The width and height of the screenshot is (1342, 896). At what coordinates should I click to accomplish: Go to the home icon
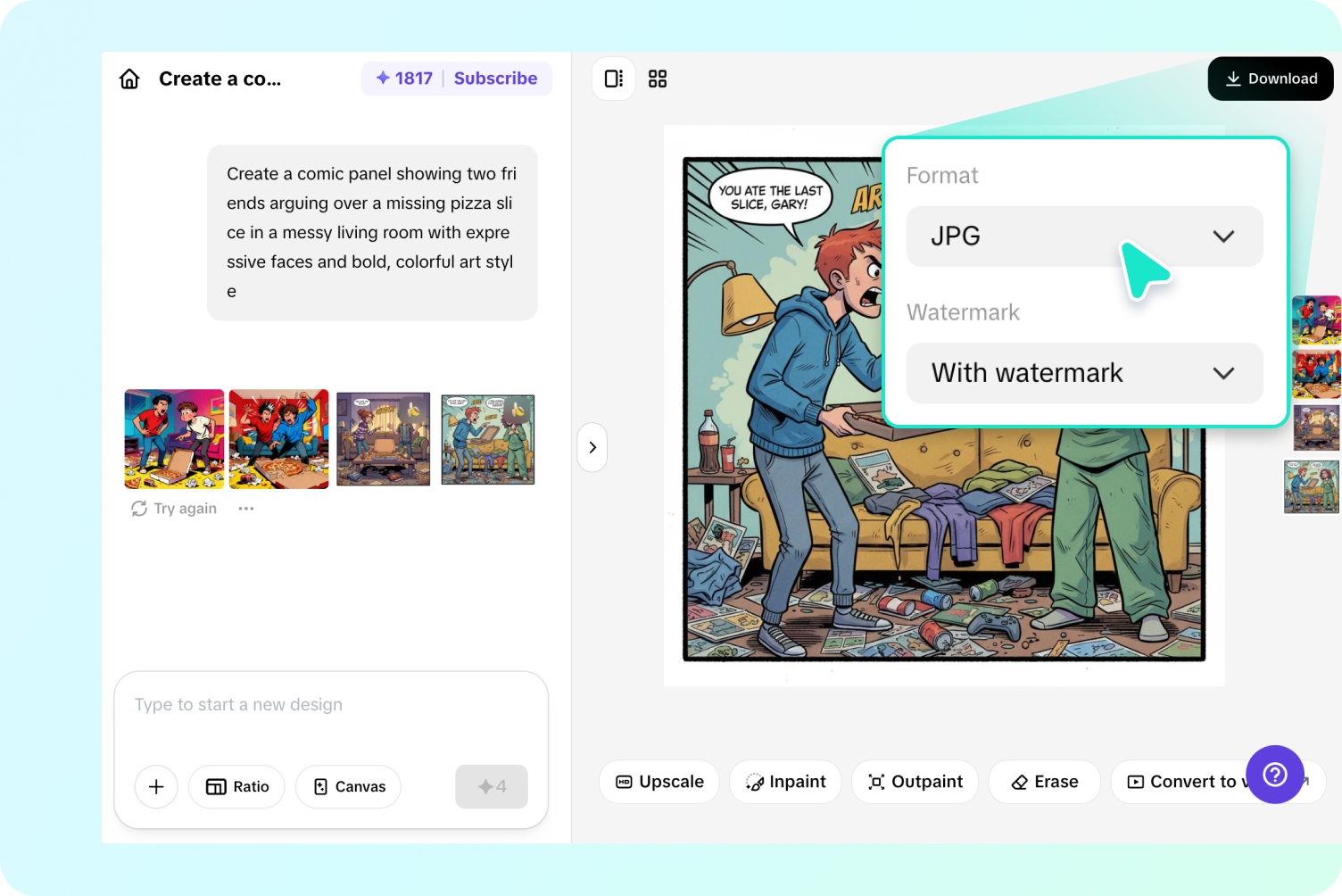point(129,79)
